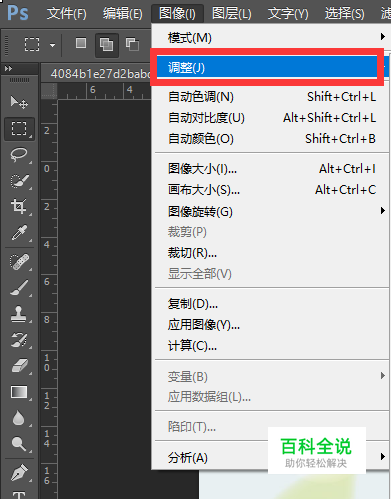
Task: Expand 分析(A) submenu
Action: pos(271,458)
